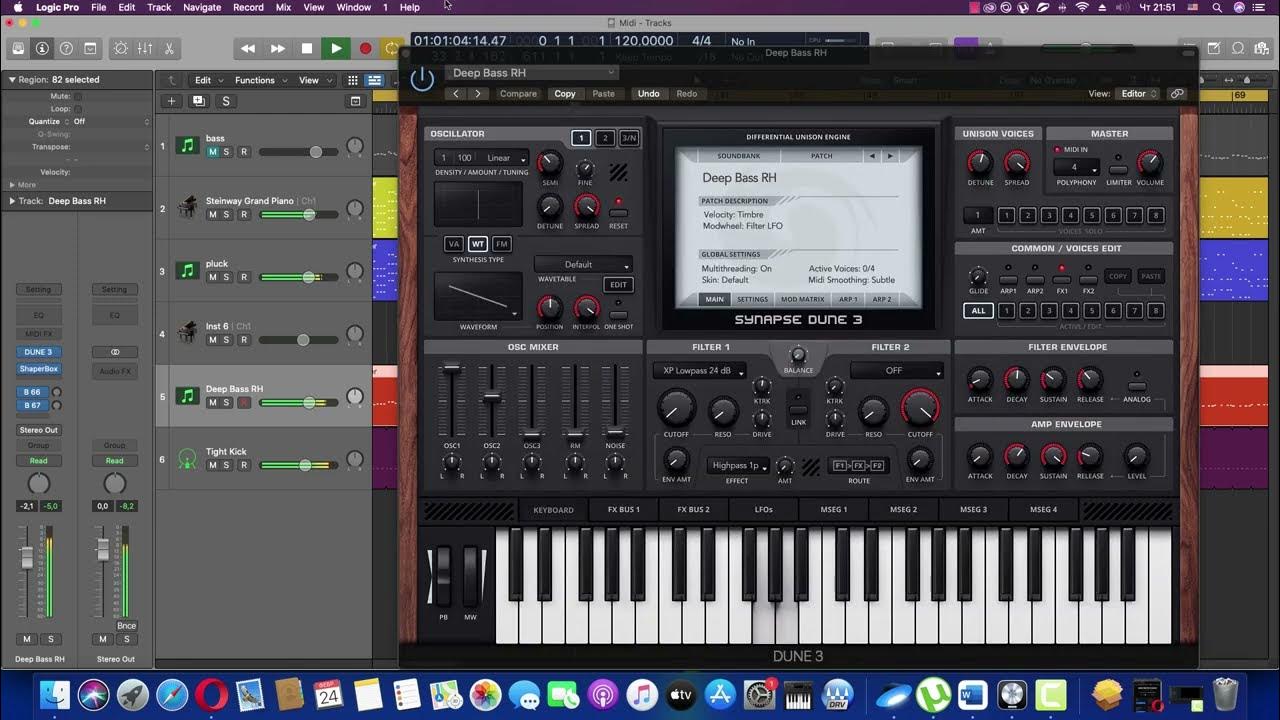
Task: Open the LFOs tab
Action: [x=764, y=510]
